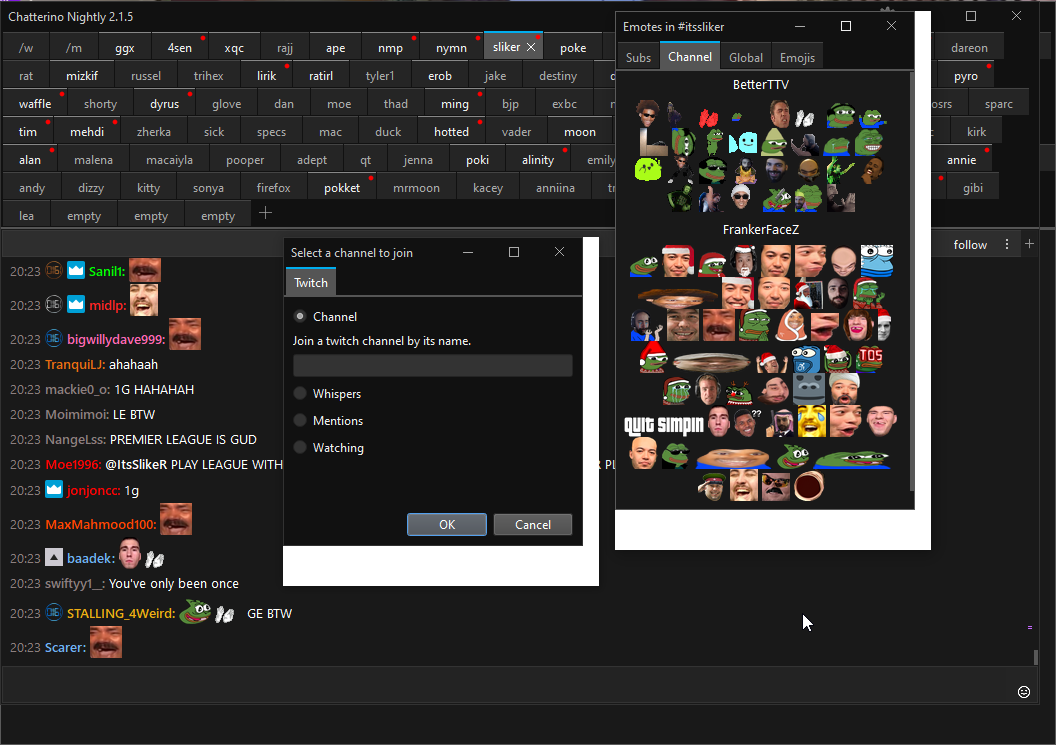Pick the BetterTTV white clapping hands emote
Screen dimensions: 1056x745
tap(804, 119)
